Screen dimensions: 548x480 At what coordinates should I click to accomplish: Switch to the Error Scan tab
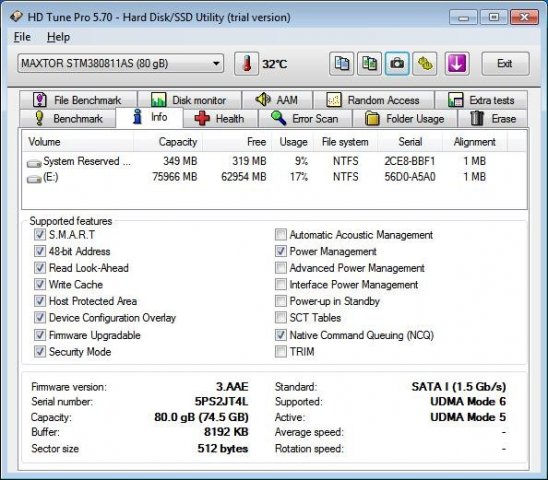tap(305, 119)
